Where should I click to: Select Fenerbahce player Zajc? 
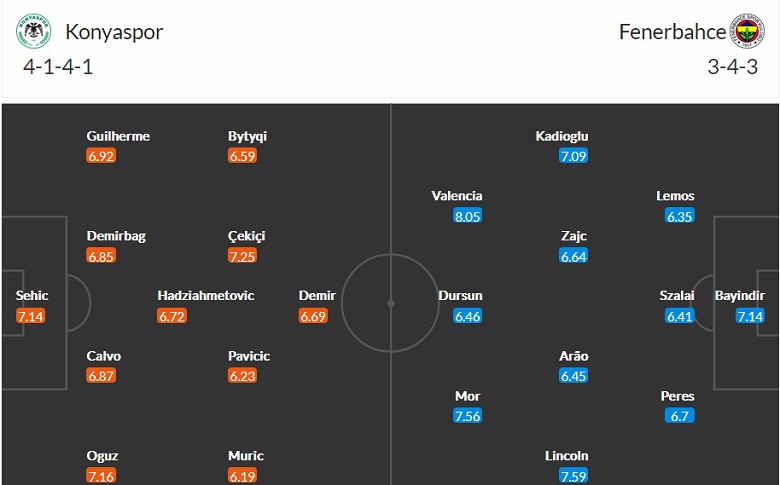tap(574, 236)
